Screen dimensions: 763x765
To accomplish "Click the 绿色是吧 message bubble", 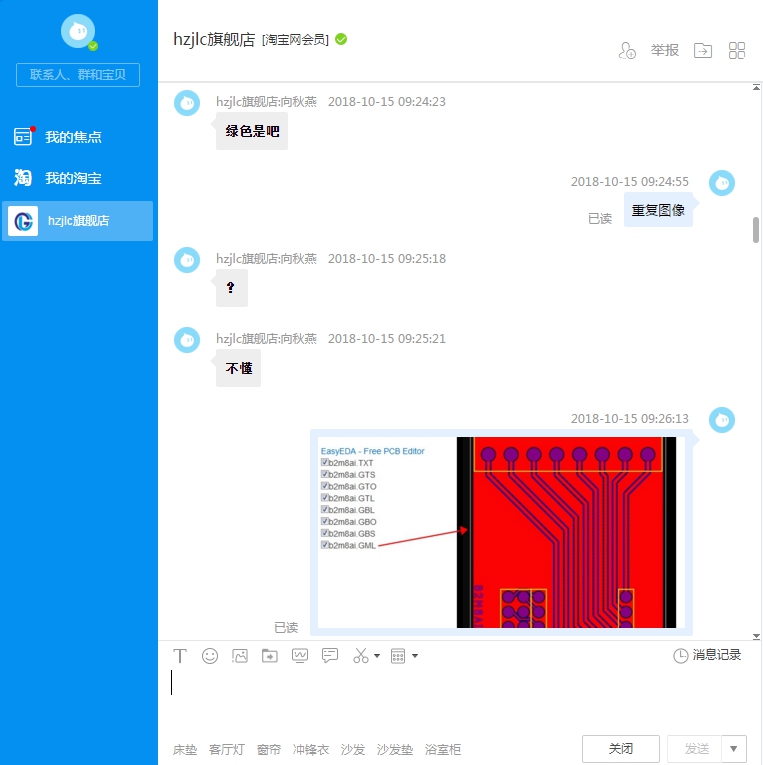I will [252, 131].
